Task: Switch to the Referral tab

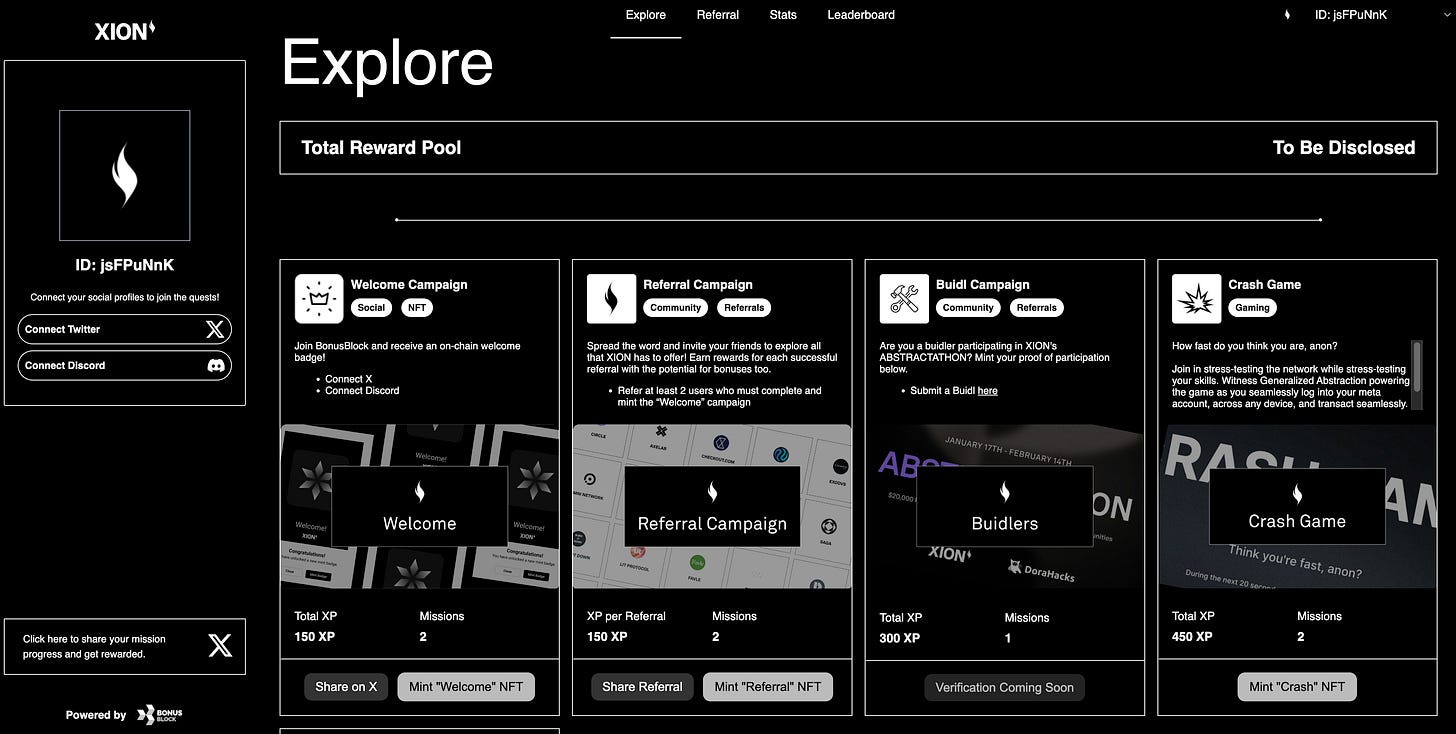Action: (718, 15)
